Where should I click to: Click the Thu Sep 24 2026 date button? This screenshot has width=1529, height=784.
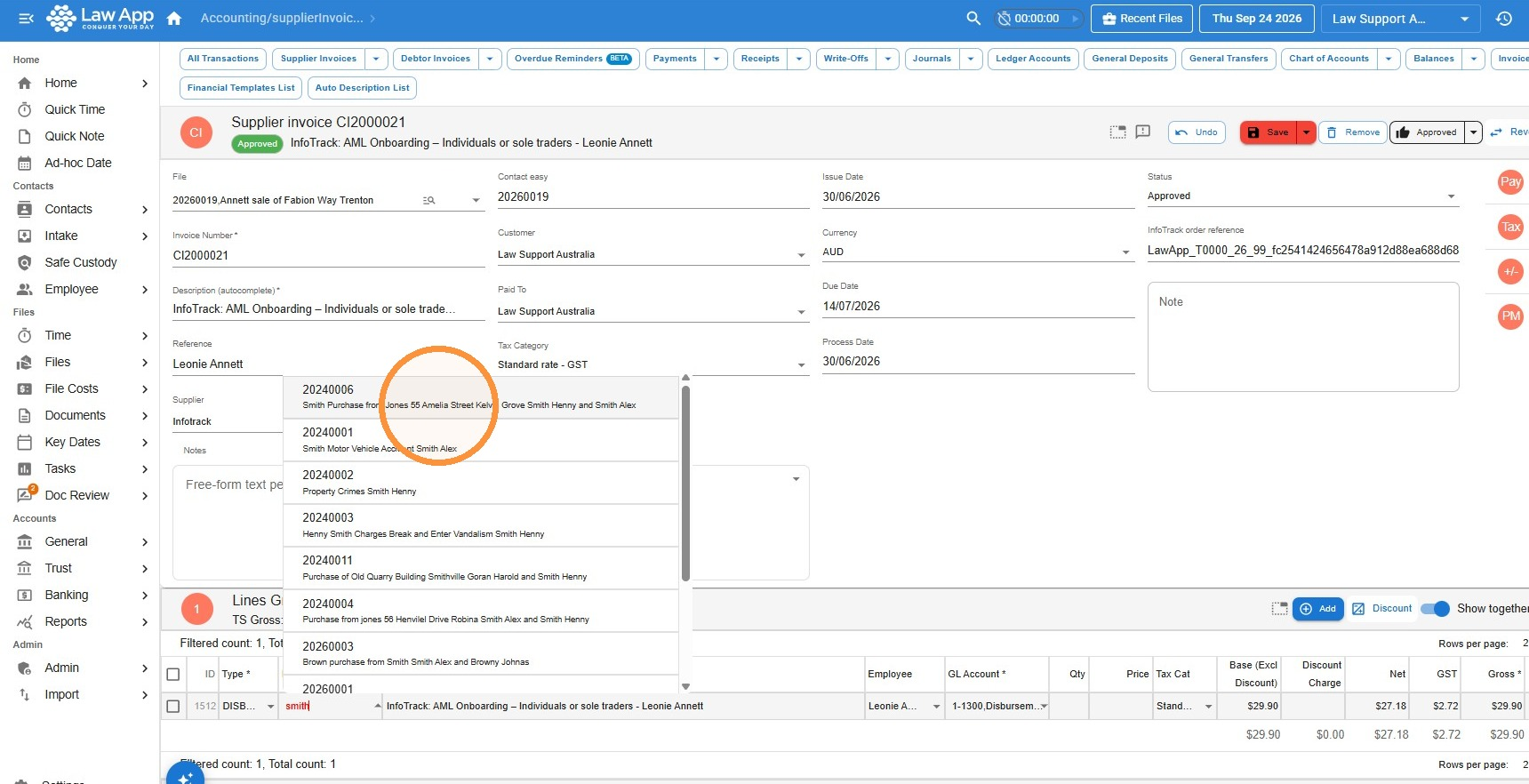pos(1256,19)
